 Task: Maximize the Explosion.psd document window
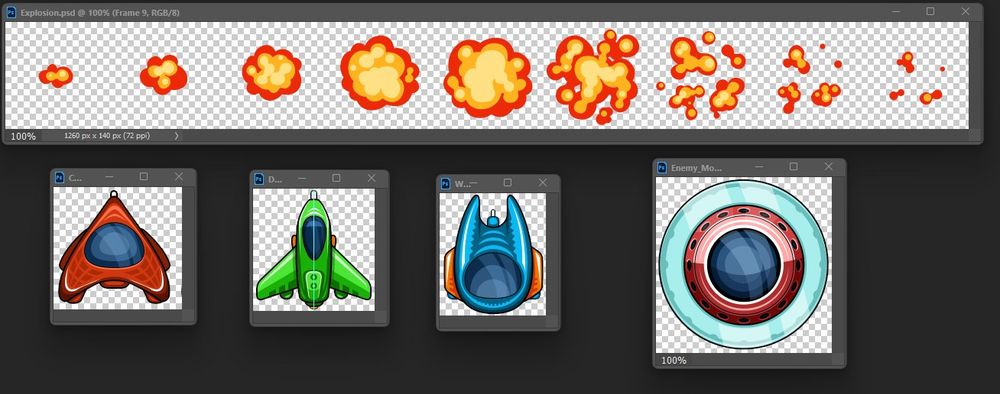(930, 11)
